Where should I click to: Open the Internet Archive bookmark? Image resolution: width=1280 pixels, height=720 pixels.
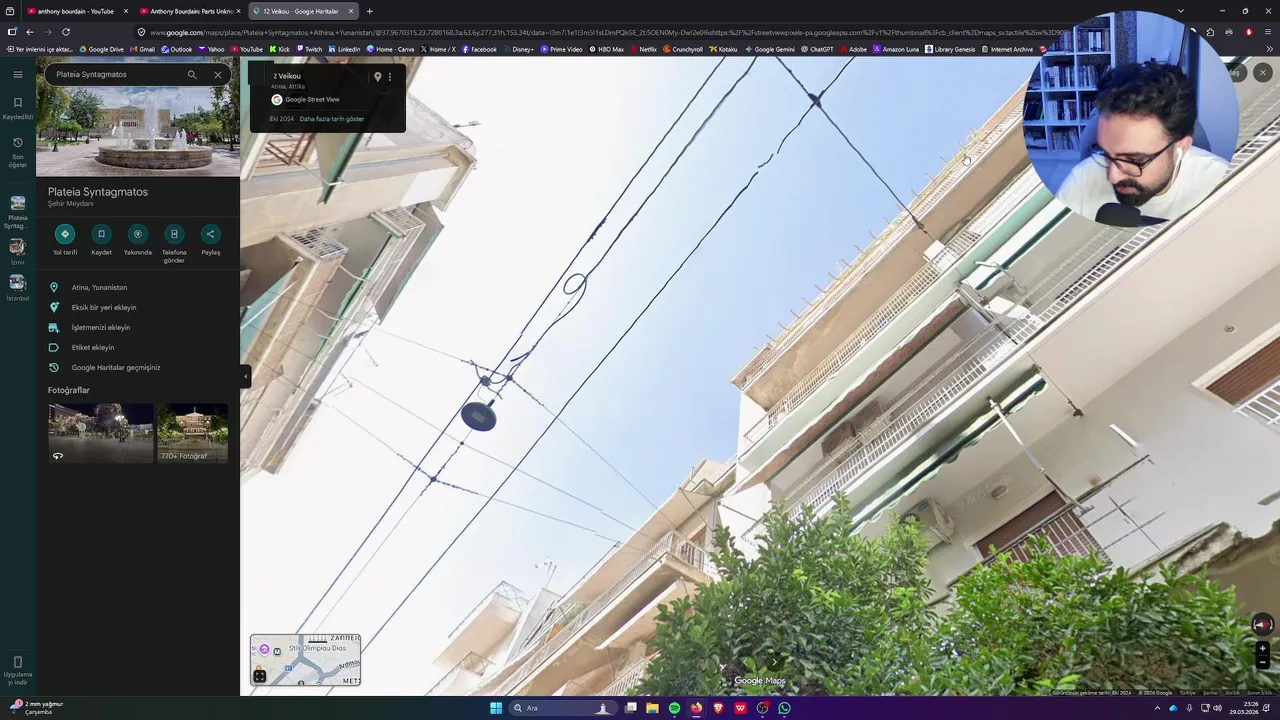pyautogui.click(x=1007, y=49)
